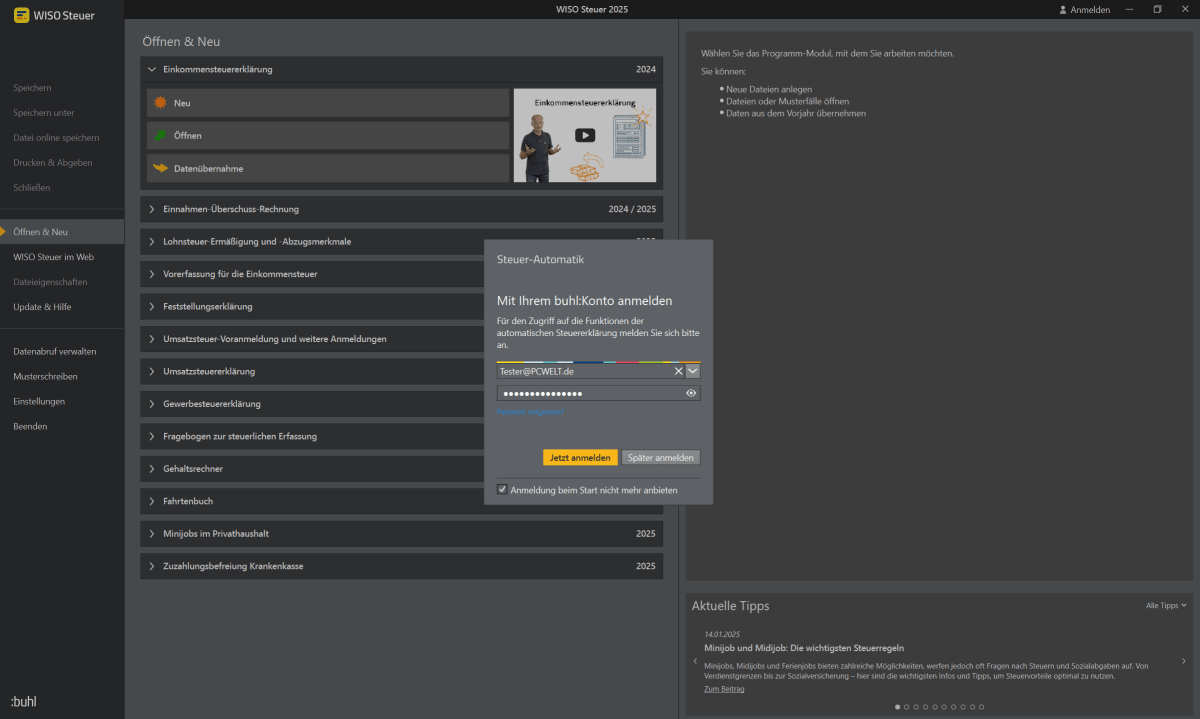1200x719 pixels.
Task: Expand Zuzahlungsbefreiung Krankenkasse
Action: [152, 566]
